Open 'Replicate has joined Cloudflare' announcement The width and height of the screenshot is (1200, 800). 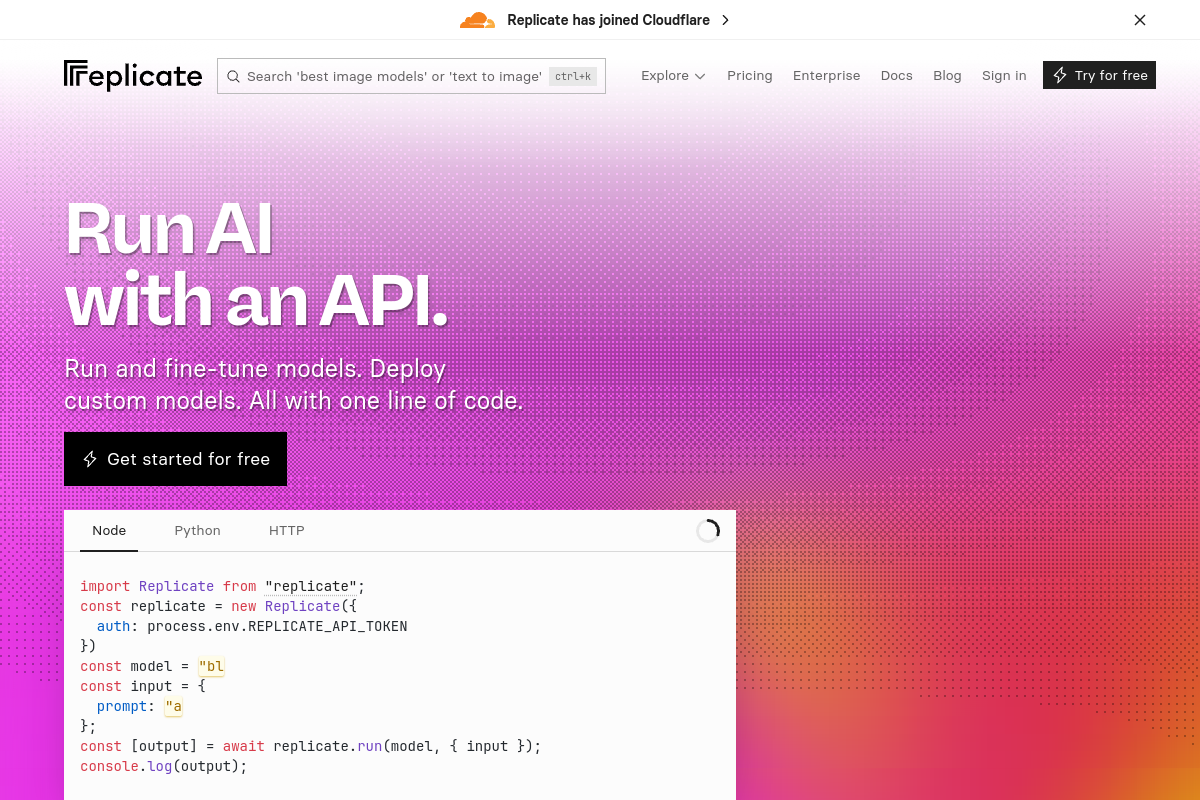click(x=609, y=19)
